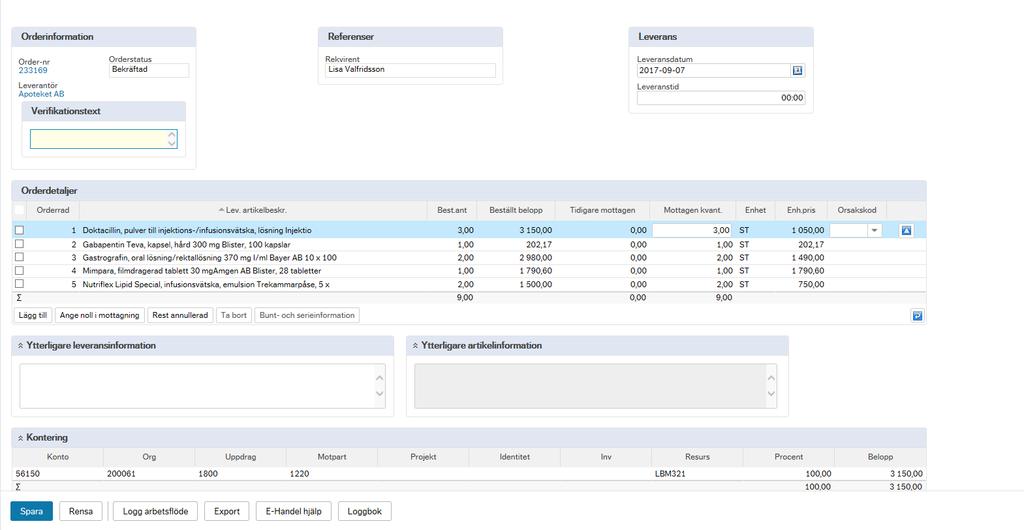Click scroll up arrow in leveransinformation textbox
Screen dimensions: 1024x530
tap(379, 377)
